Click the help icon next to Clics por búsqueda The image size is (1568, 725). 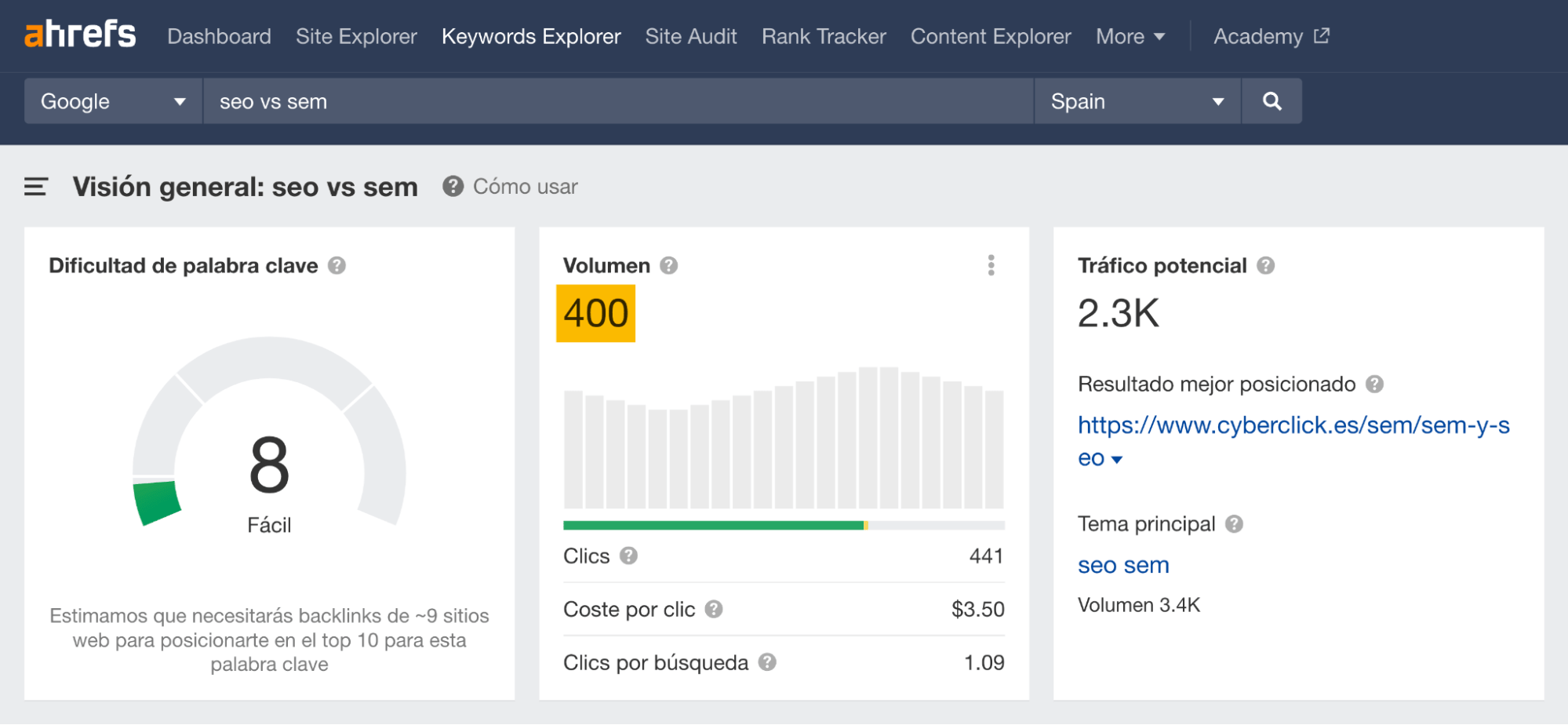[768, 663]
